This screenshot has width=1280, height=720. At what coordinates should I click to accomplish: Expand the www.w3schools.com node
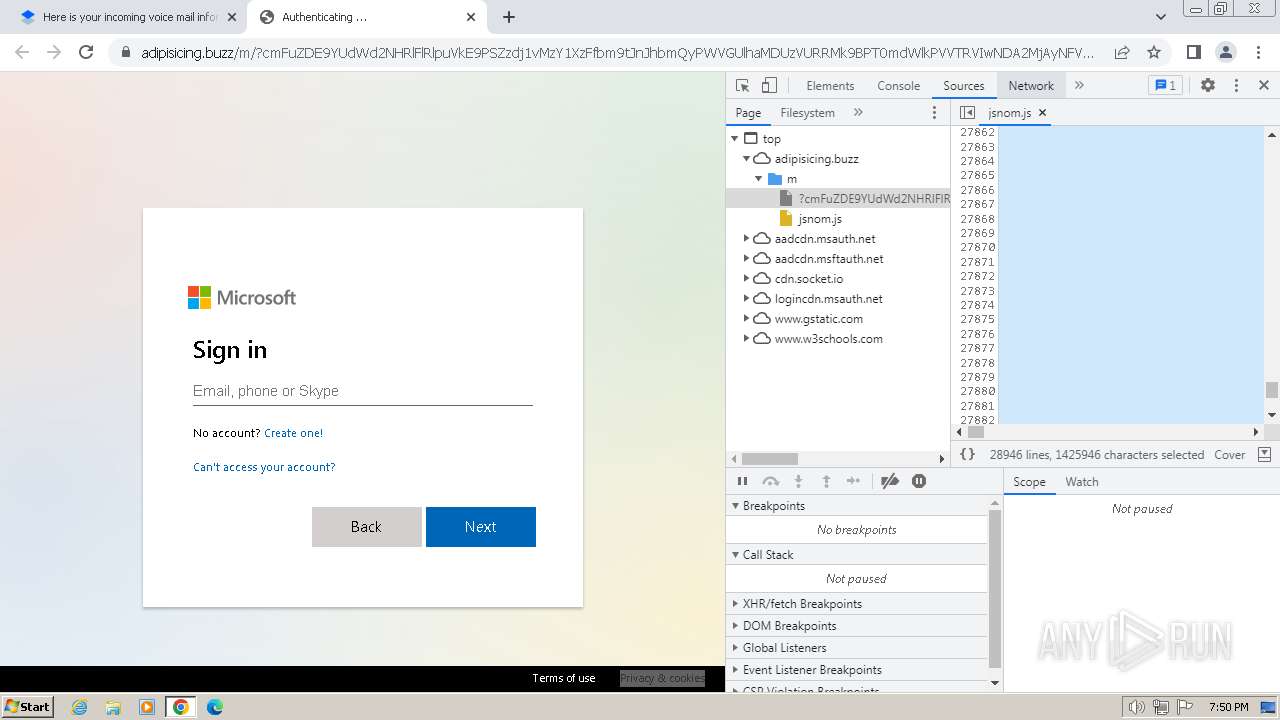click(746, 339)
